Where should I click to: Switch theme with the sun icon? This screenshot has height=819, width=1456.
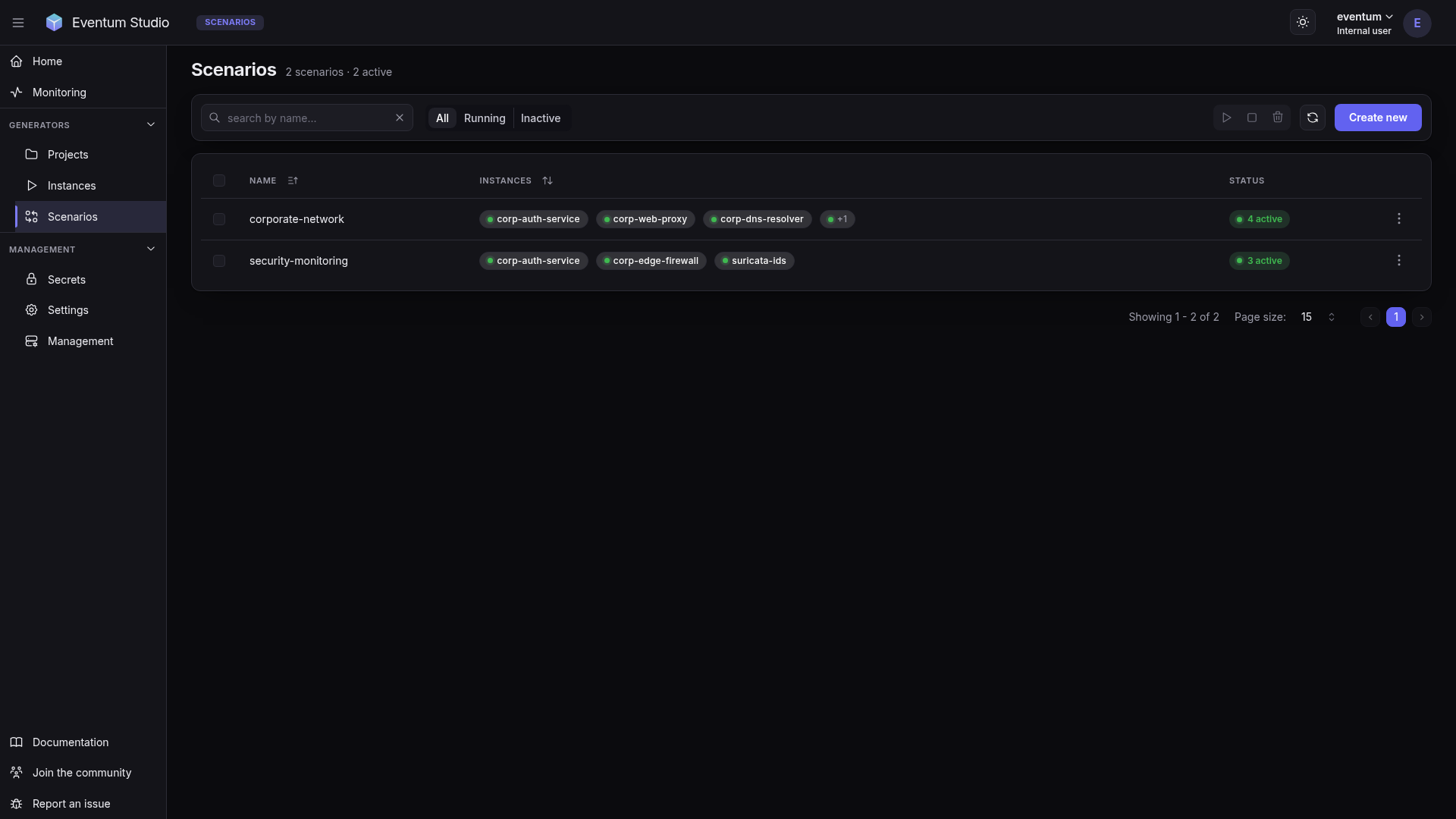tap(1303, 23)
